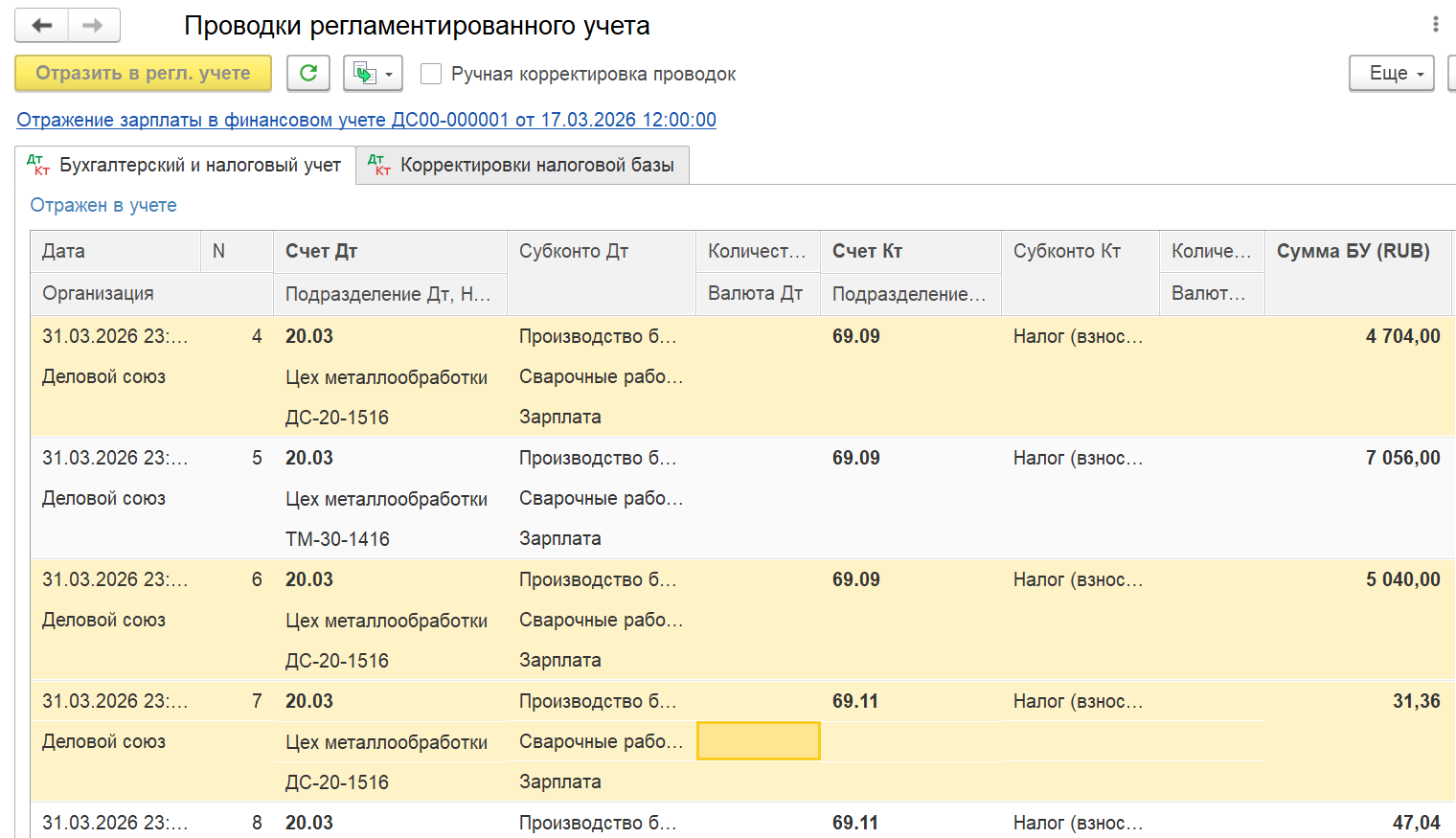Click the N column header
Image resolution: width=1456 pixels, height=838 pixels.
click(237, 251)
